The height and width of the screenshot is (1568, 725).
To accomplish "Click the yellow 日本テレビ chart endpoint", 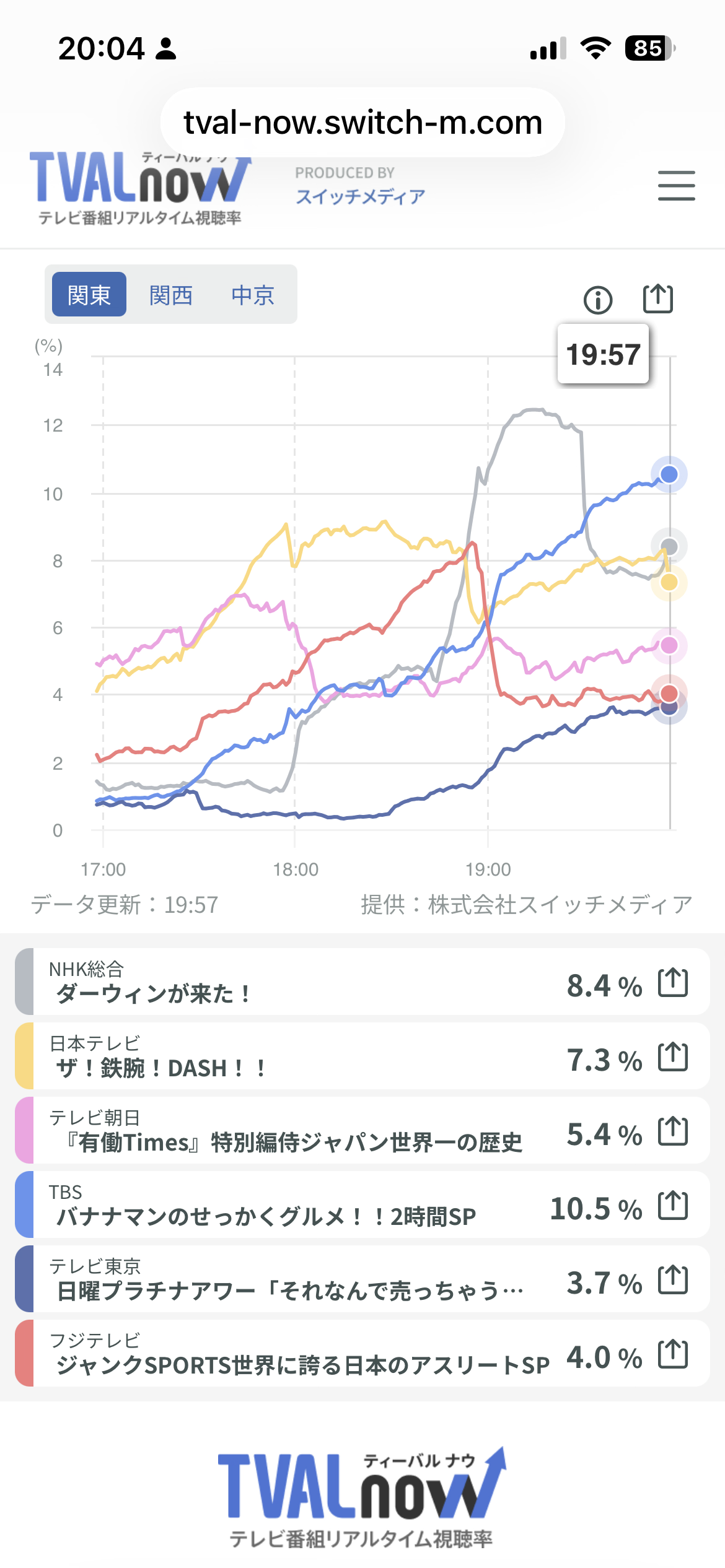I will pyautogui.click(x=669, y=582).
